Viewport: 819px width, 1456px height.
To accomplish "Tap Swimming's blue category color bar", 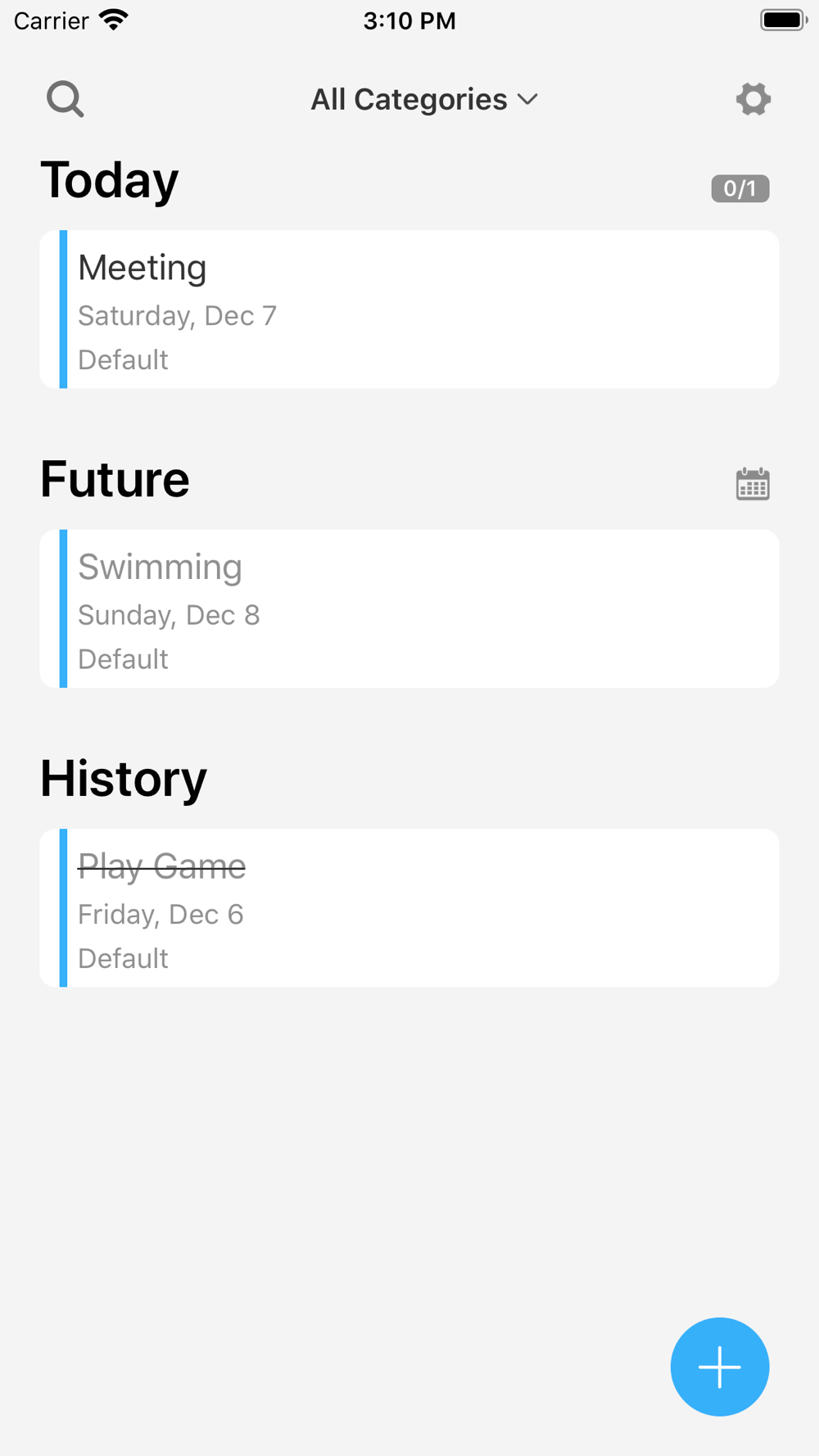I will (63, 608).
